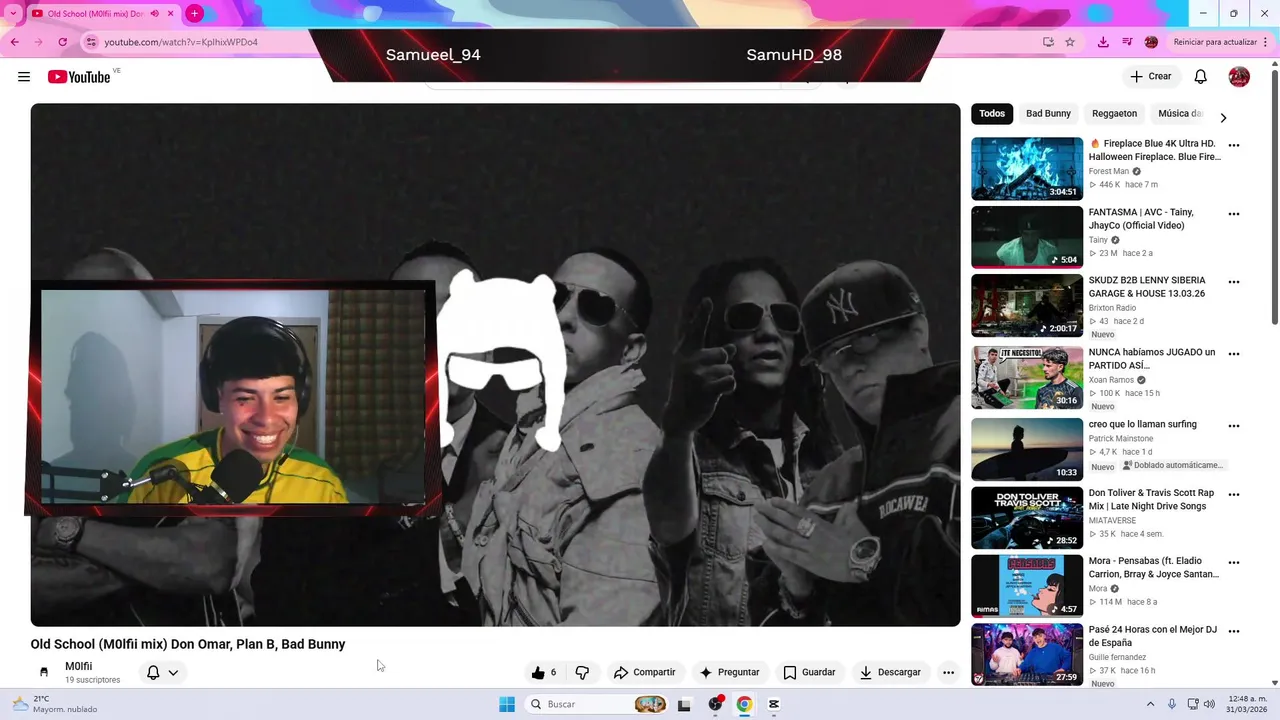Screen dimensions: 1280x720
Task: Close the Old School YouTube tab
Action: tap(170, 14)
